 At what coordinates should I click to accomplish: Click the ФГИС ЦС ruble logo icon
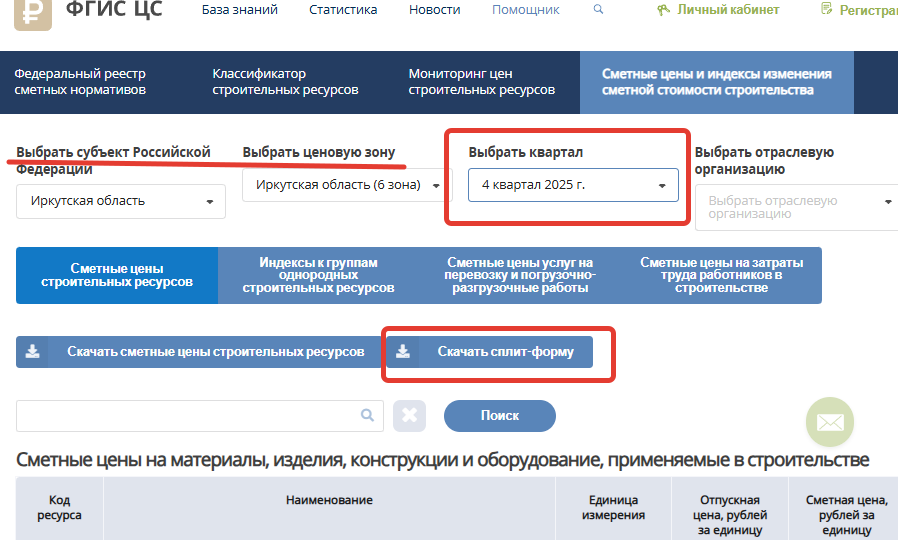[x=33, y=14]
